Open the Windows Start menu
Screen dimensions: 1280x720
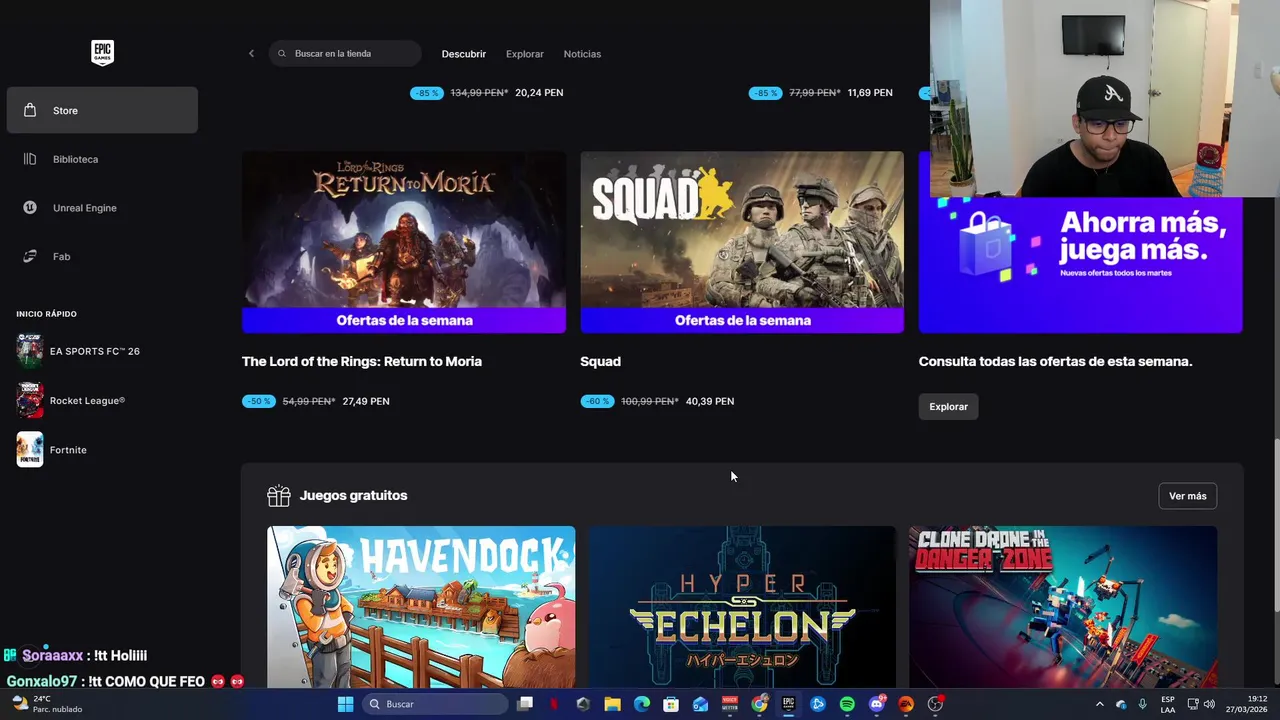pyautogui.click(x=345, y=704)
